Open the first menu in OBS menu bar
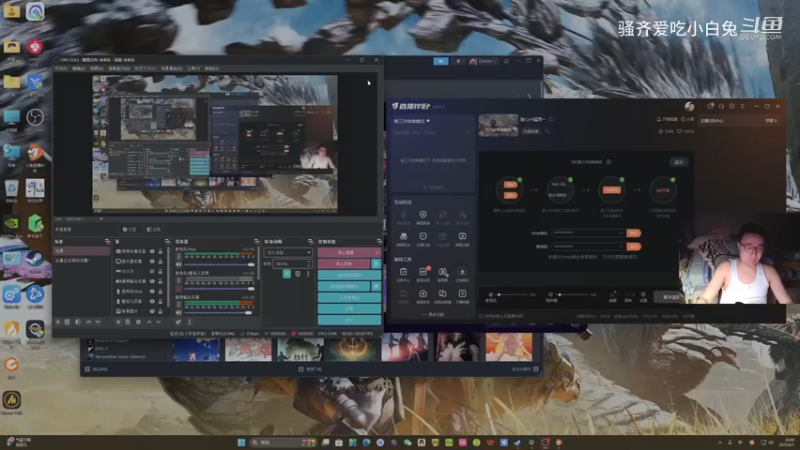 tap(61, 68)
